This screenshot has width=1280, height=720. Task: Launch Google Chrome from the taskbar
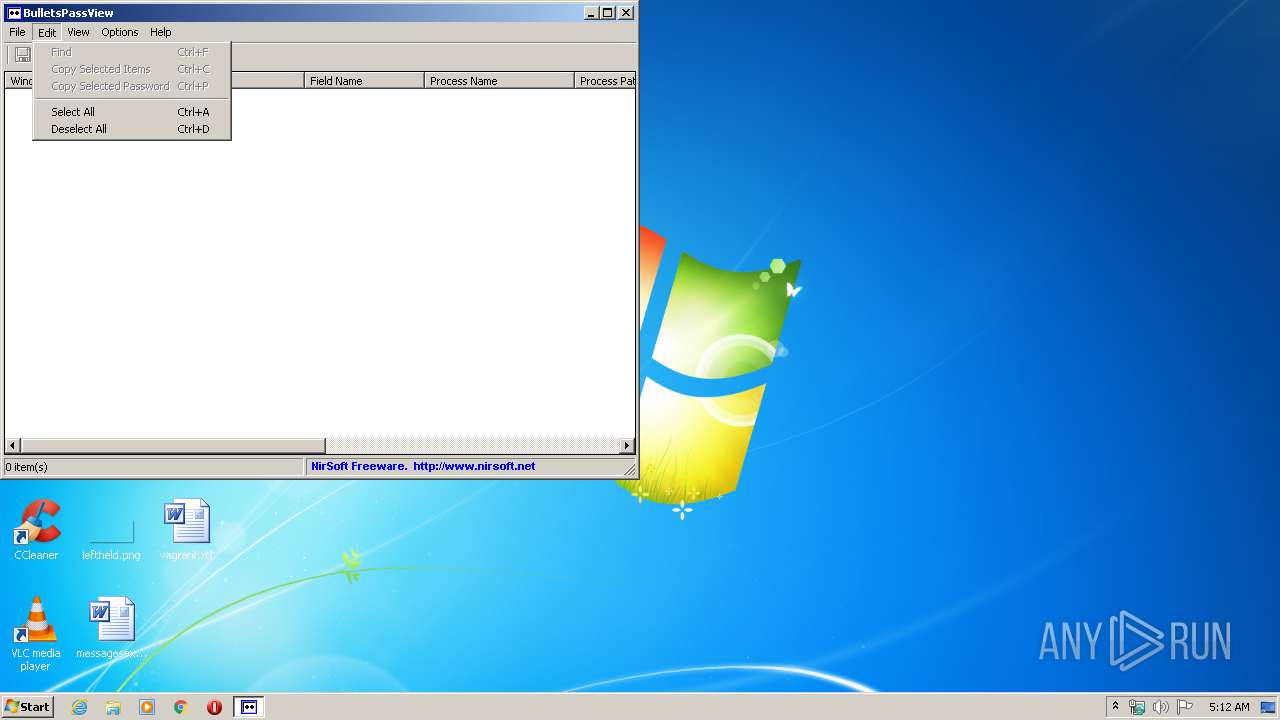click(181, 707)
